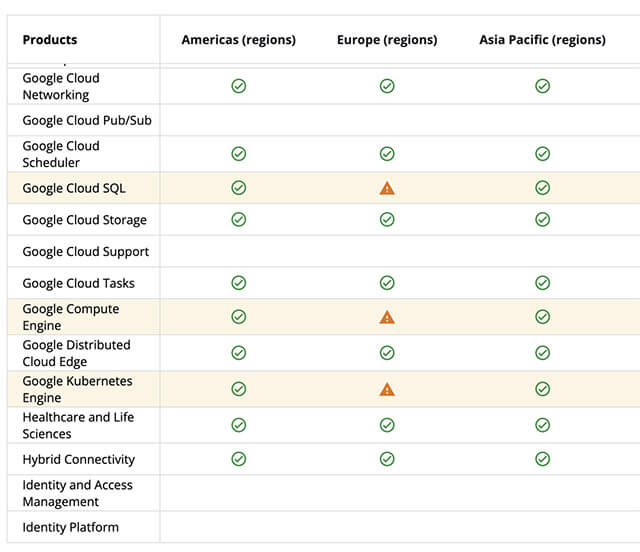Select the Hybrid Connectivity product name
This screenshot has height=552, width=640.
(78, 460)
